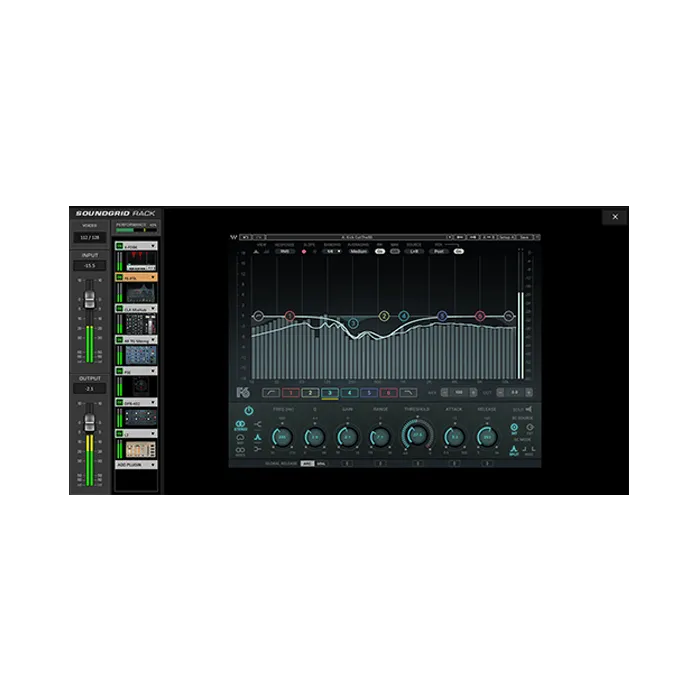Screen dimensions: 699x699
Task: Choose Split sidechain mode icon
Action: (514, 450)
